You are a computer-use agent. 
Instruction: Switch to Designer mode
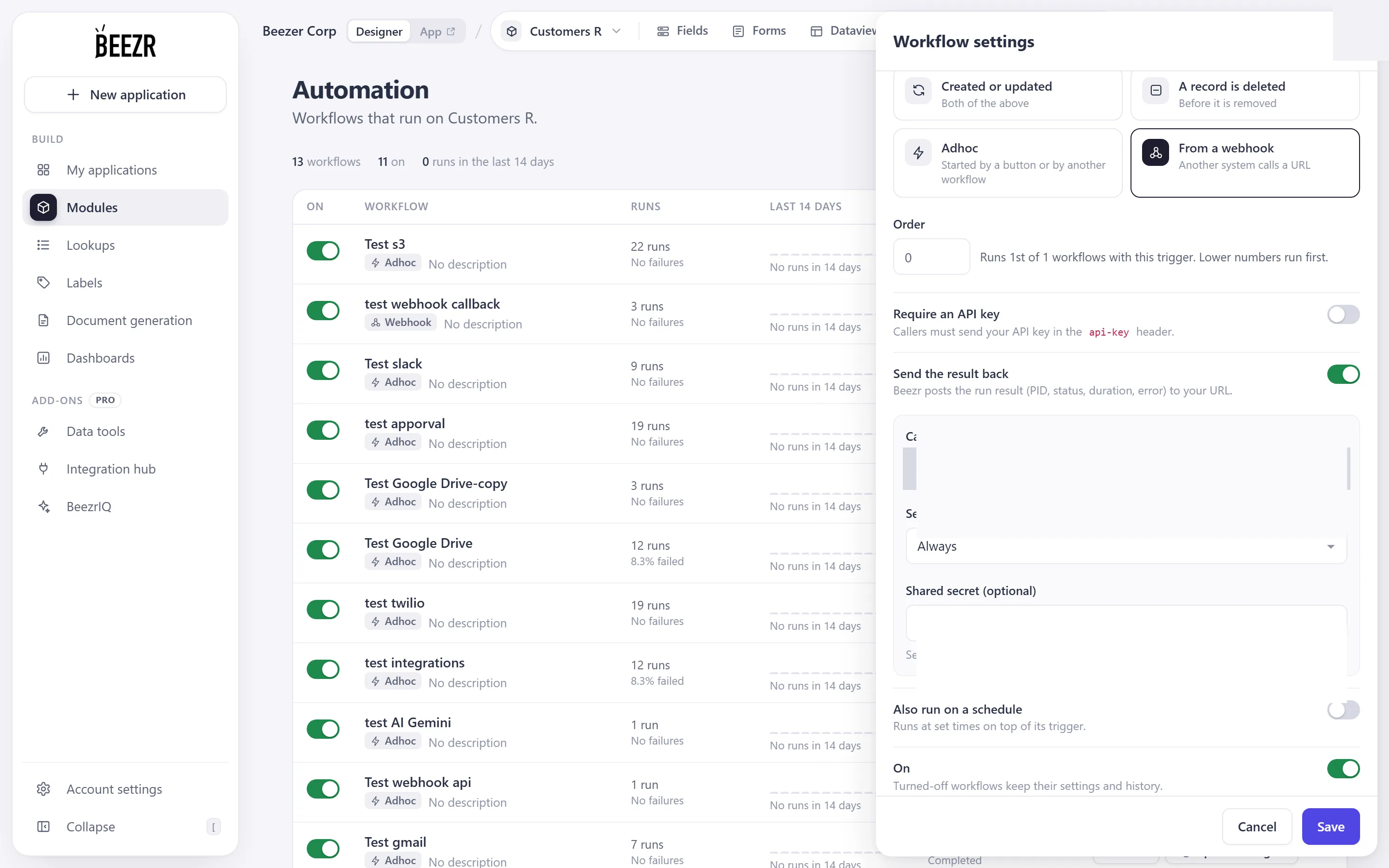379,31
